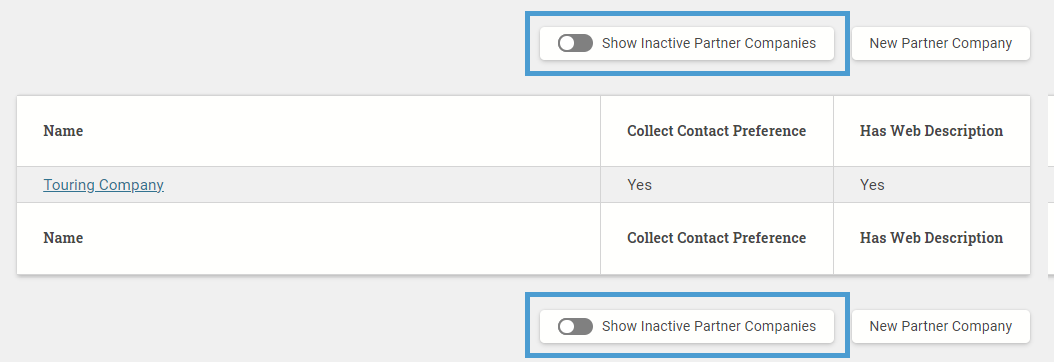The height and width of the screenshot is (362, 1054).
Task: Select Yes cell under Collect Contact Preference
Action: (x=717, y=185)
